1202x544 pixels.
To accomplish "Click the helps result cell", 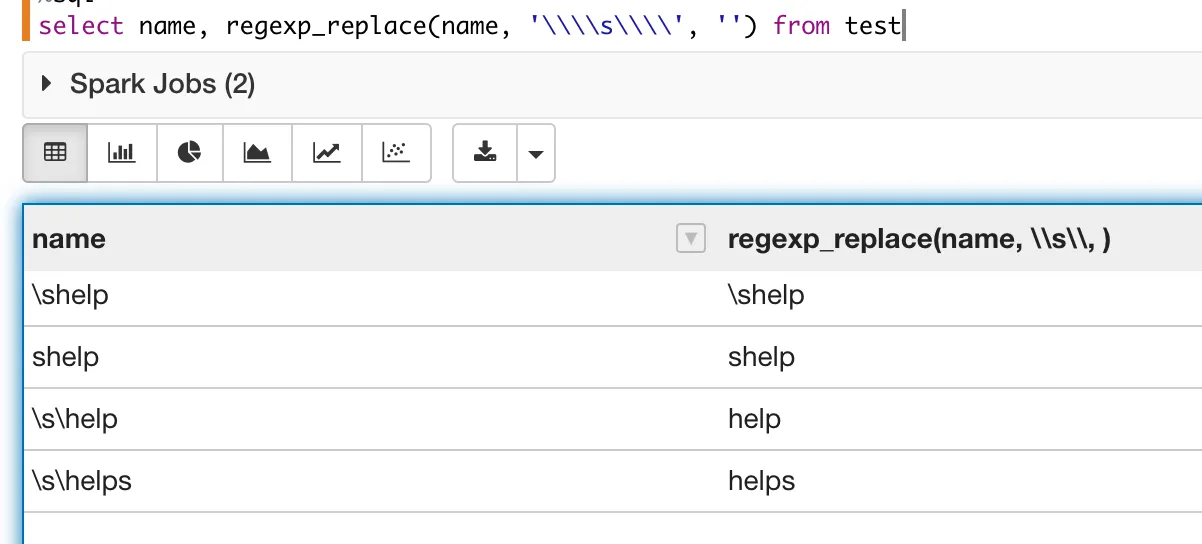I will click(x=761, y=481).
